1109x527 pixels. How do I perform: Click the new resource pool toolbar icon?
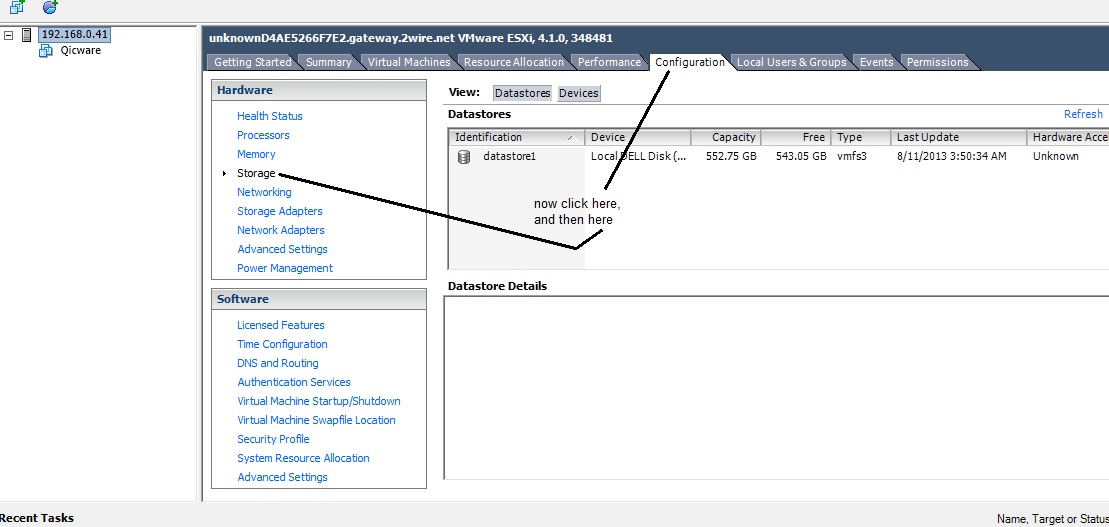point(50,6)
